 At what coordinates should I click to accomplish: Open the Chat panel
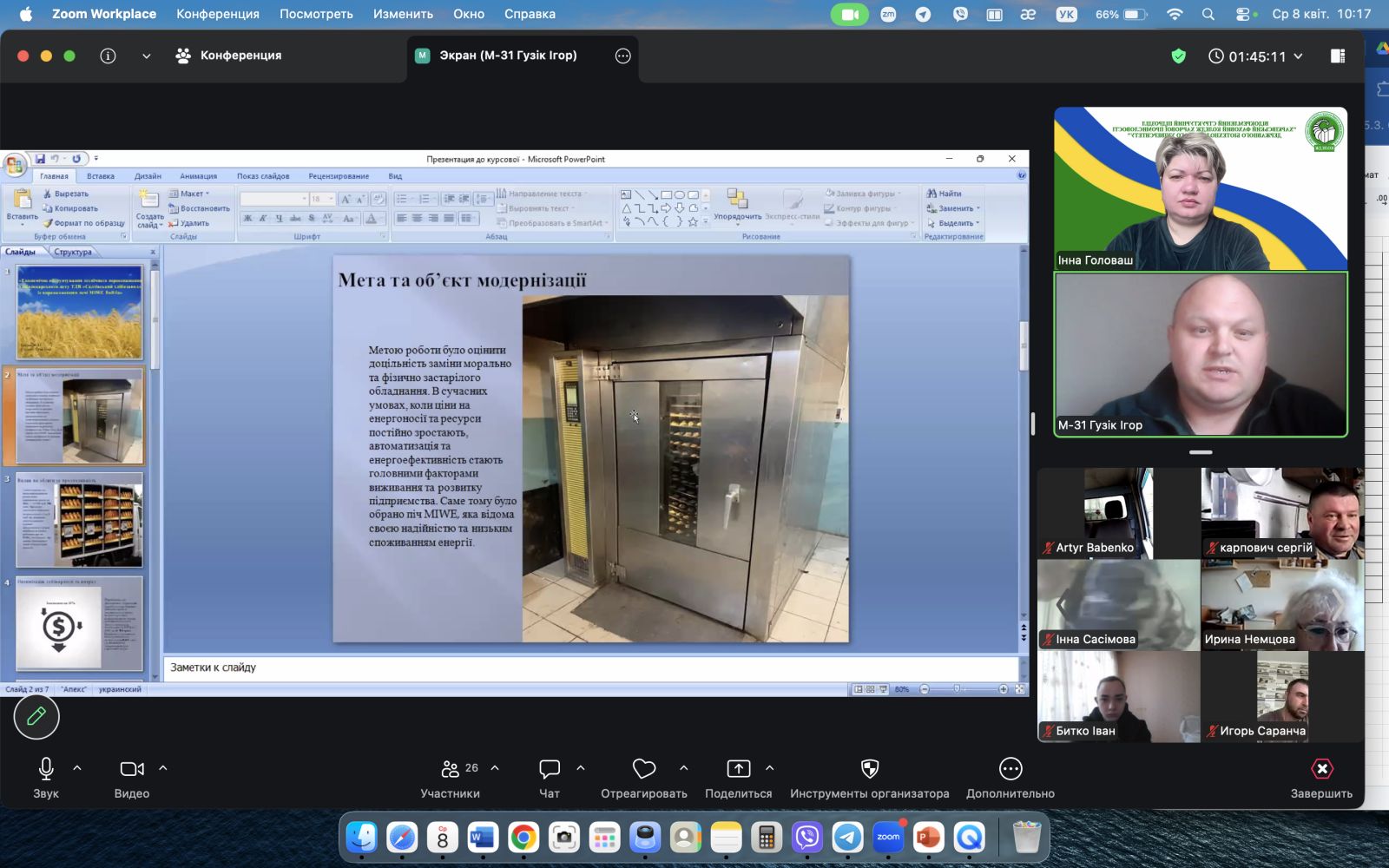coord(549,769)
